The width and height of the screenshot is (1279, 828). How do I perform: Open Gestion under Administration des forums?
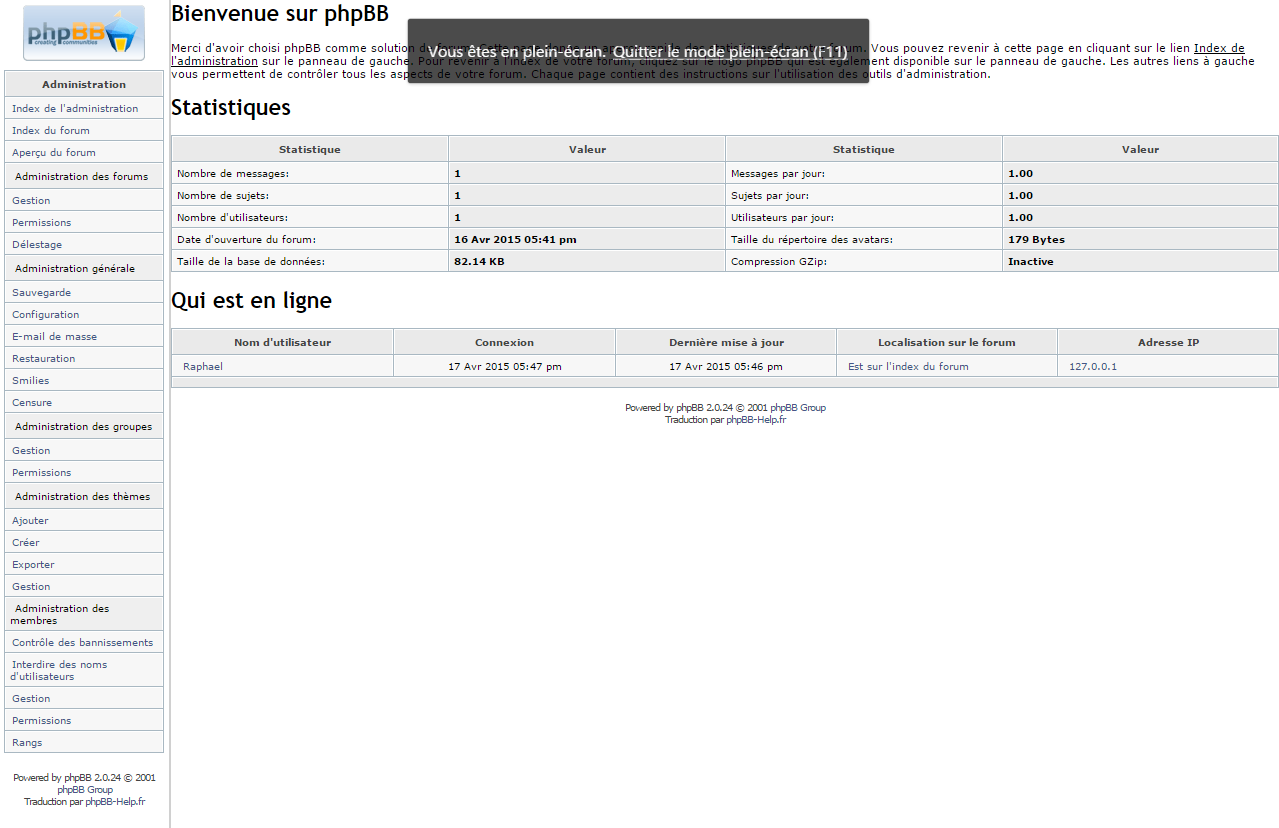[x=29, y=200]
